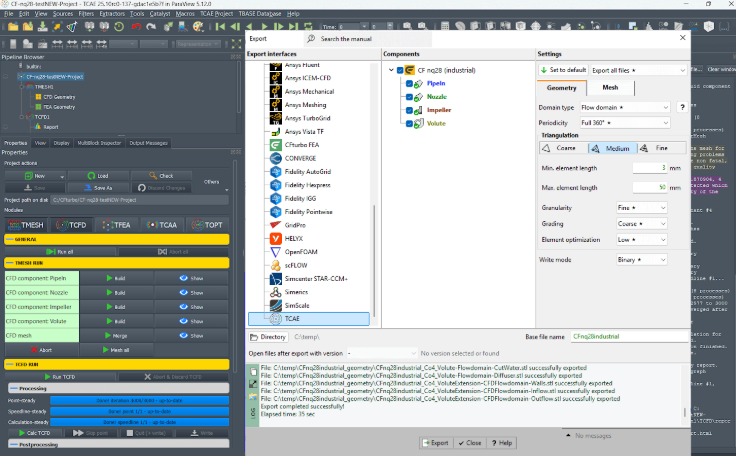Open the TBASE Database menu
The height and width of the screenshot is (456, 736).
coord(260,14)
